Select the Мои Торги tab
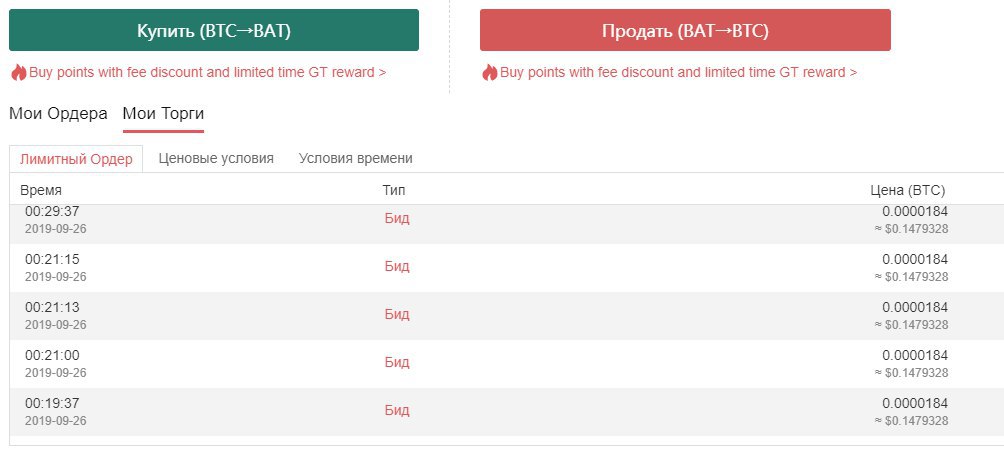This screenshot has height=466, width=1004. click(163, 113)
